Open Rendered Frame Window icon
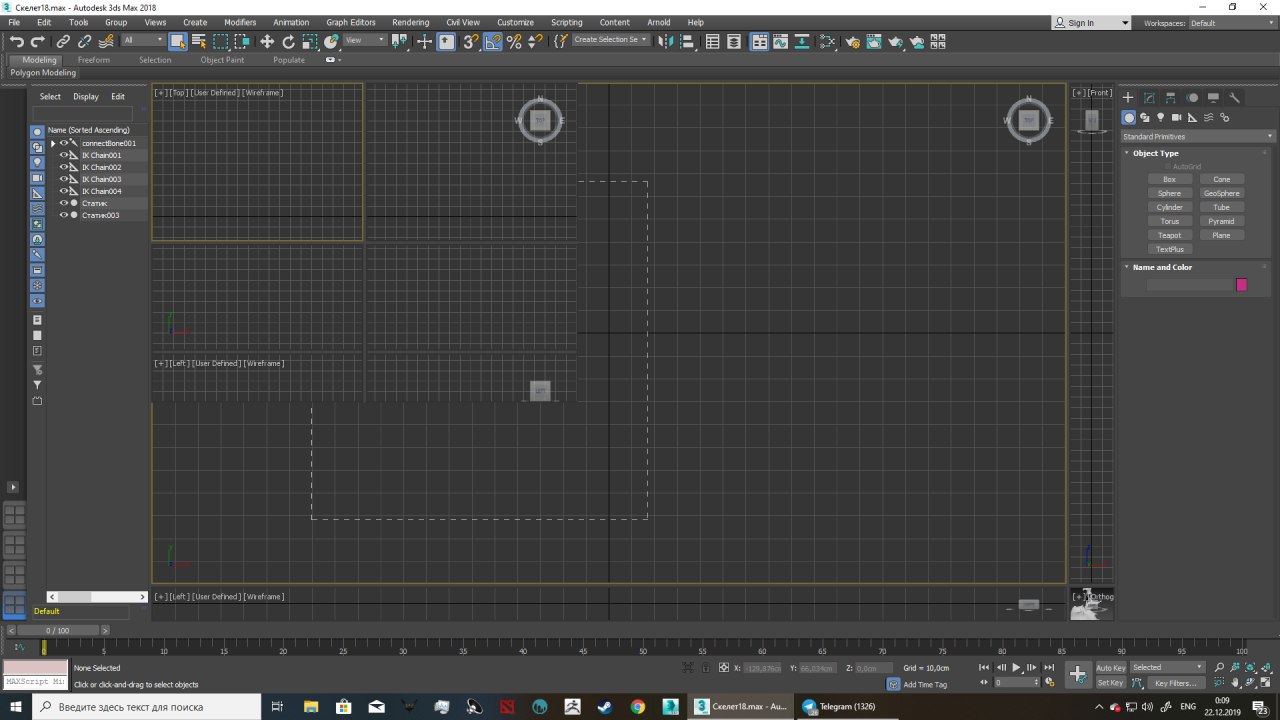Screen dimensions: 1280x720 874,41
